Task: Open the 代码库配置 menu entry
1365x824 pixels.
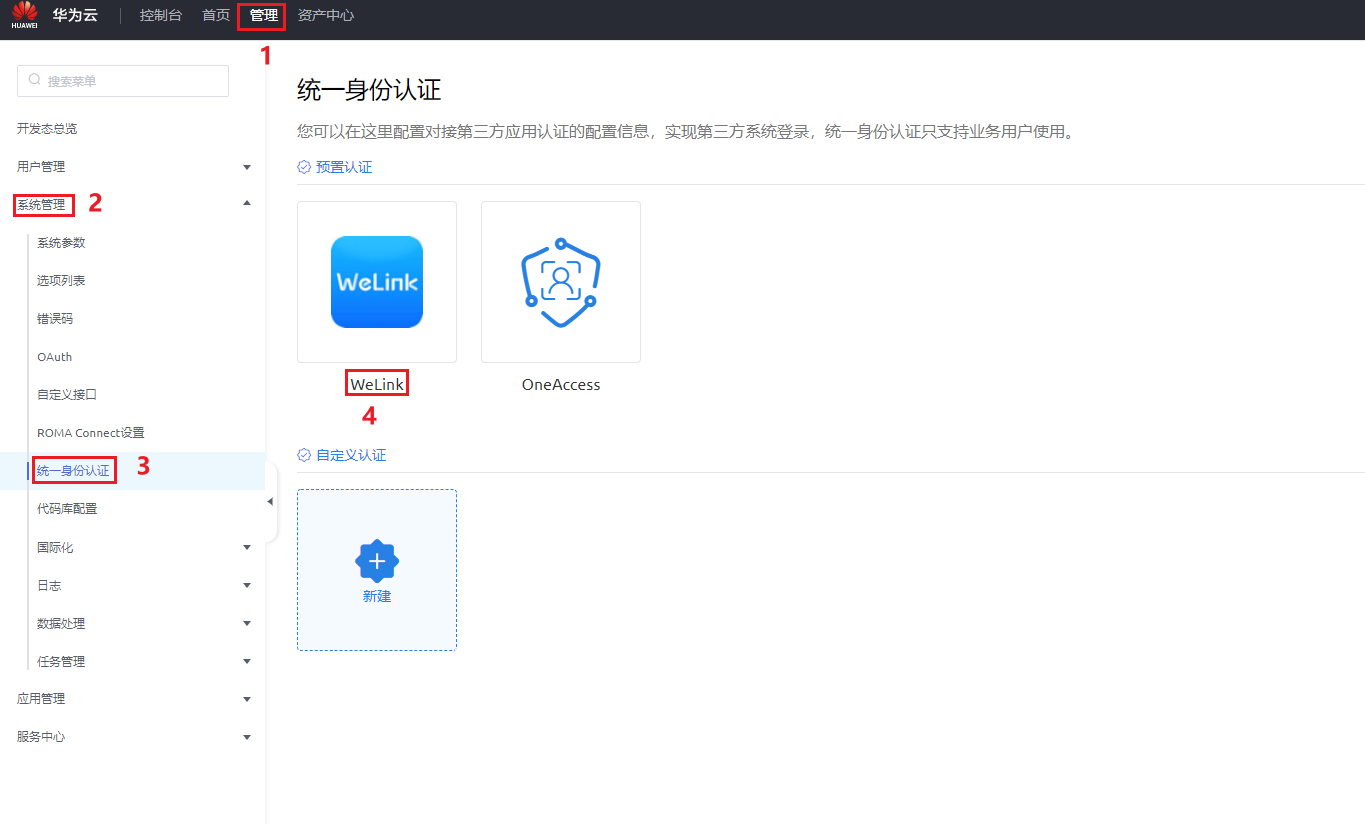Action: tap(67, 509)
